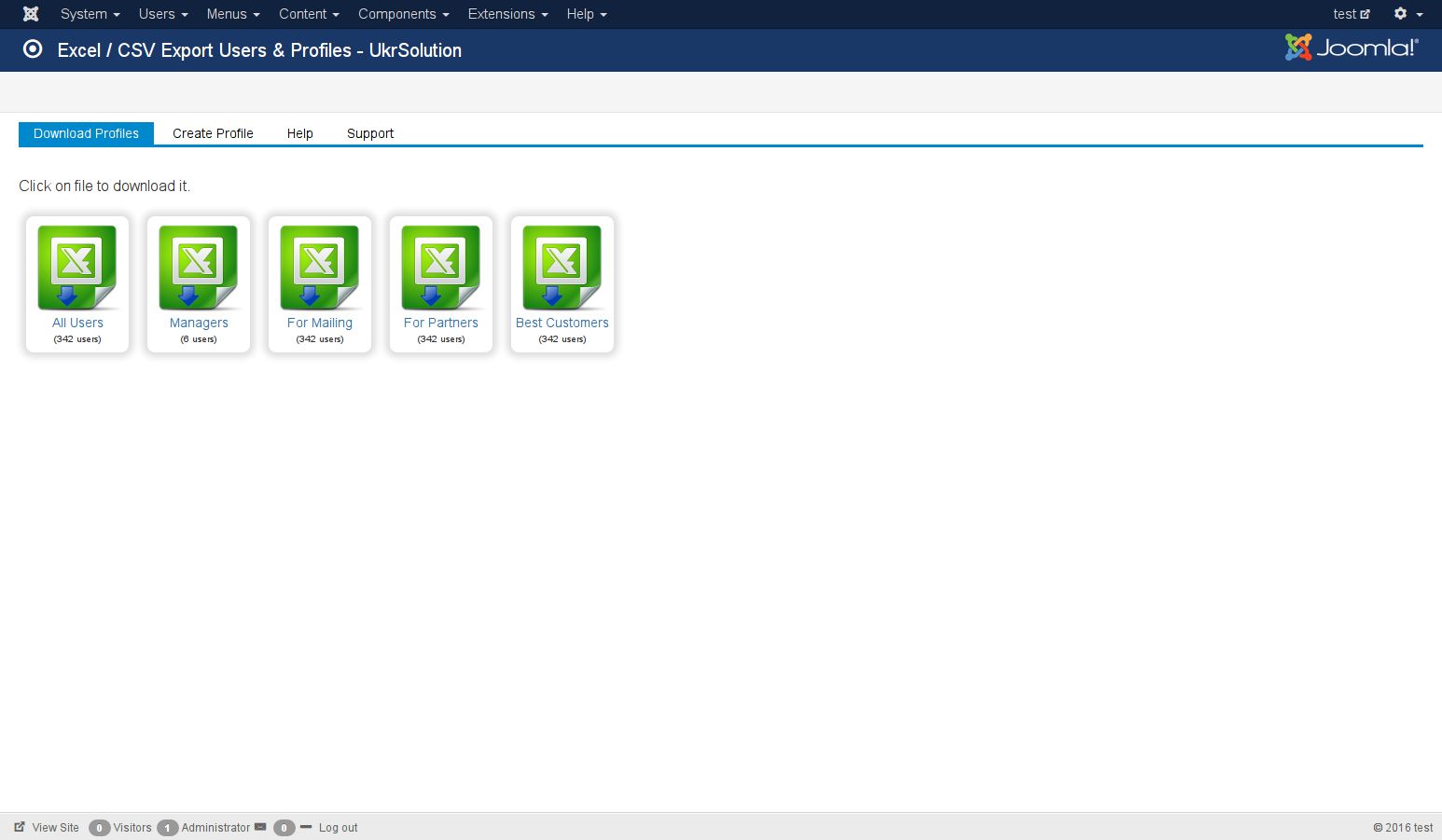Click the Best Customers profile link
The image size is (1442, 840).
[x=562, y=323]
